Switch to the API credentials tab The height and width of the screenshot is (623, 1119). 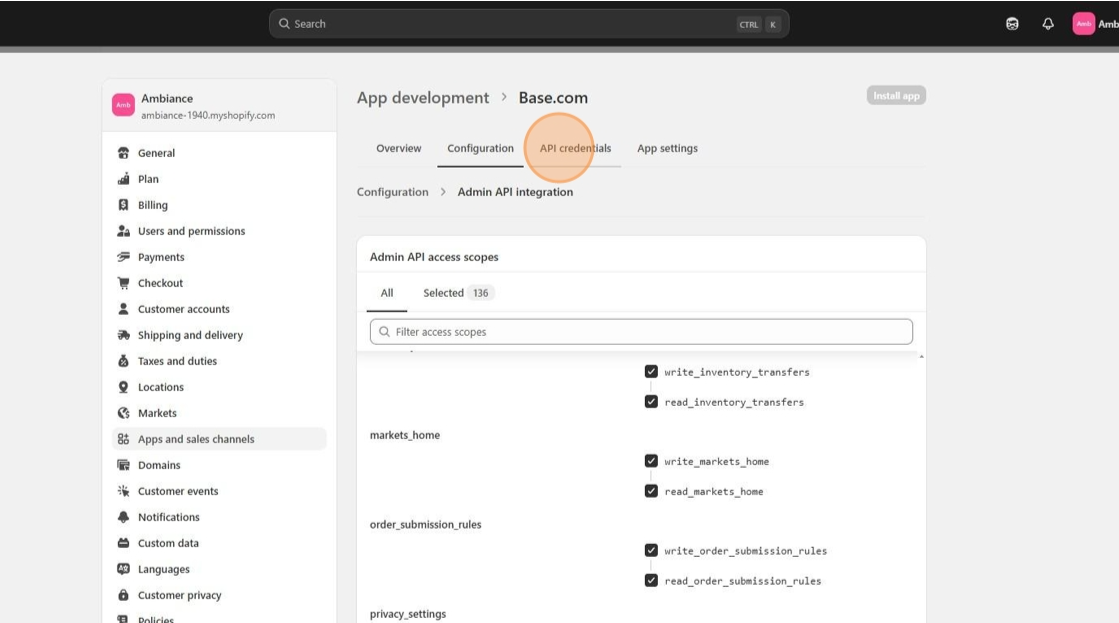pos(575,148)
